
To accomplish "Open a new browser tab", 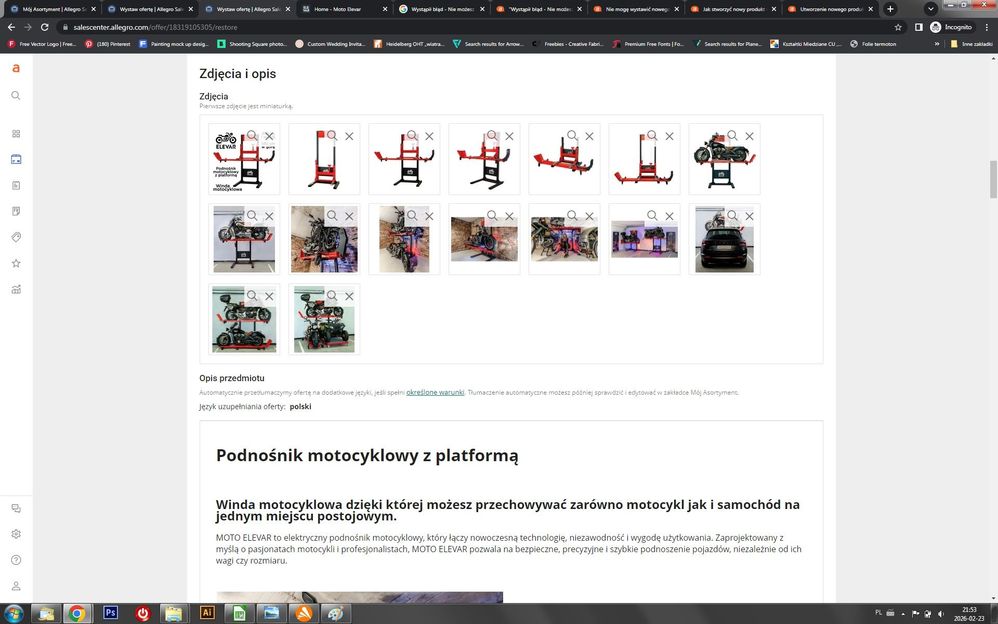I will point(890,9).
